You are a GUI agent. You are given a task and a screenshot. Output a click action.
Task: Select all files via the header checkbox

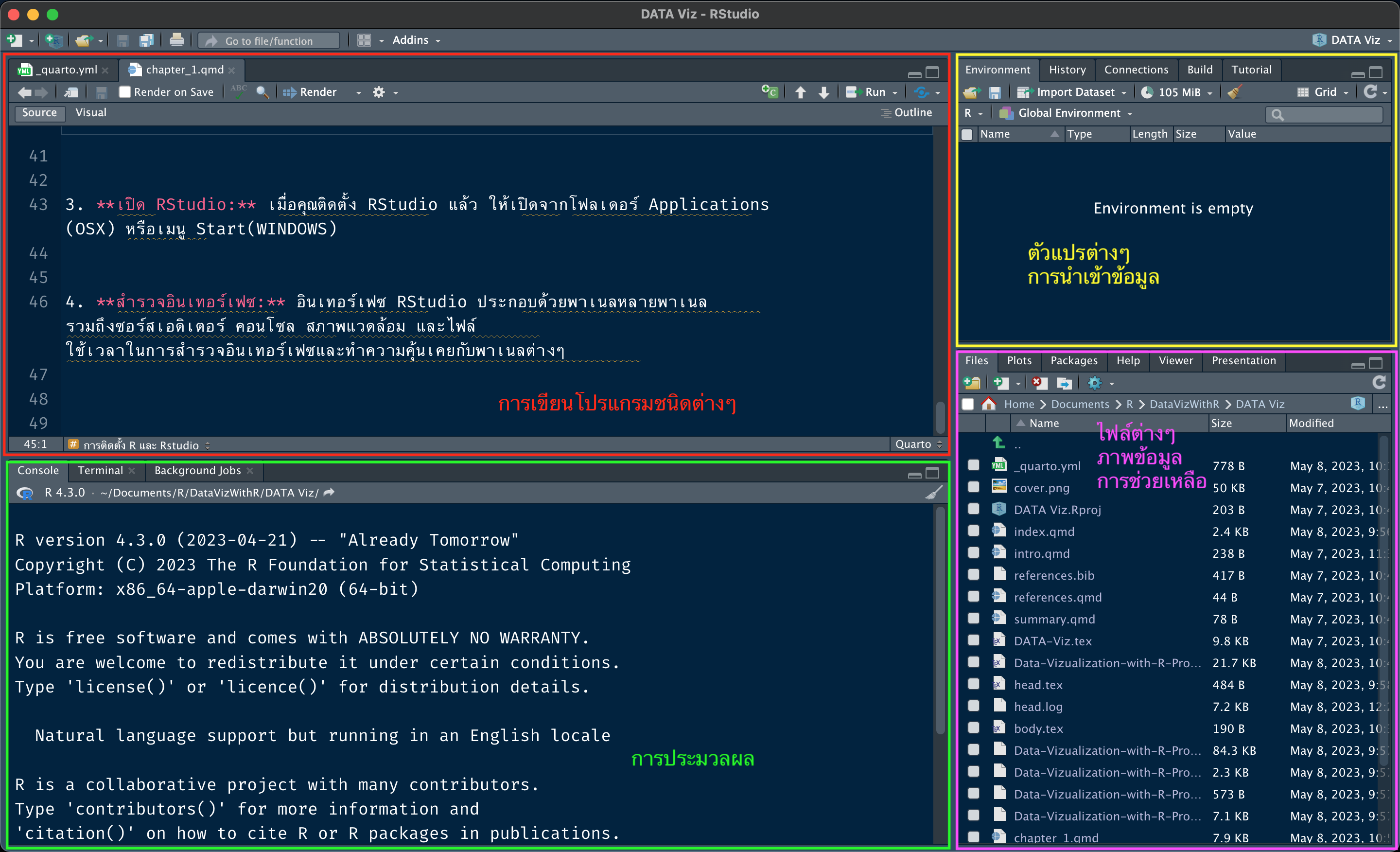tap(968, 404)
